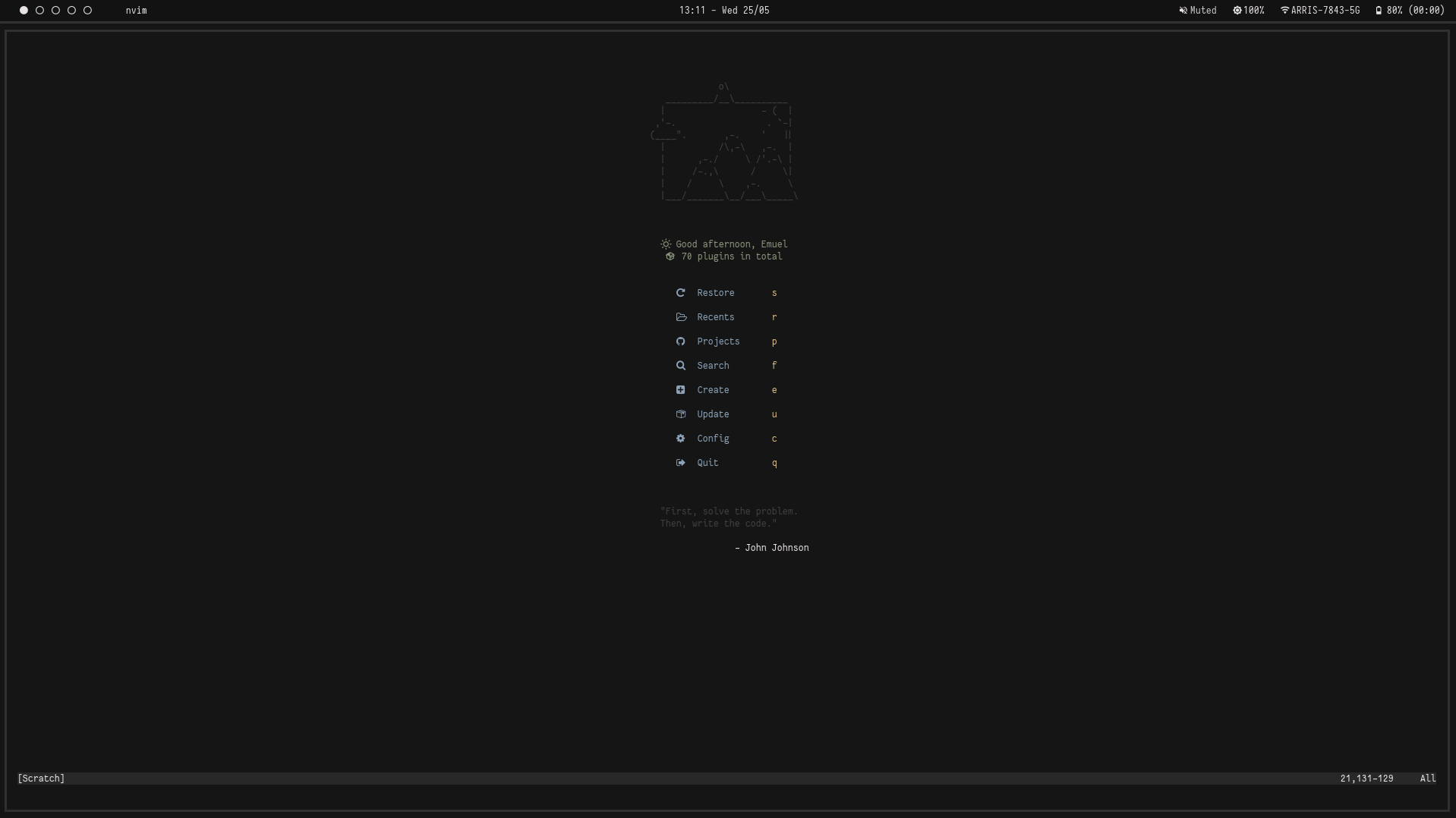The width and height of the screenshot is (1456, 818).
Task: Switch to the fifth workspace circle
Action: pyautogui.click(x=87, y=11)
